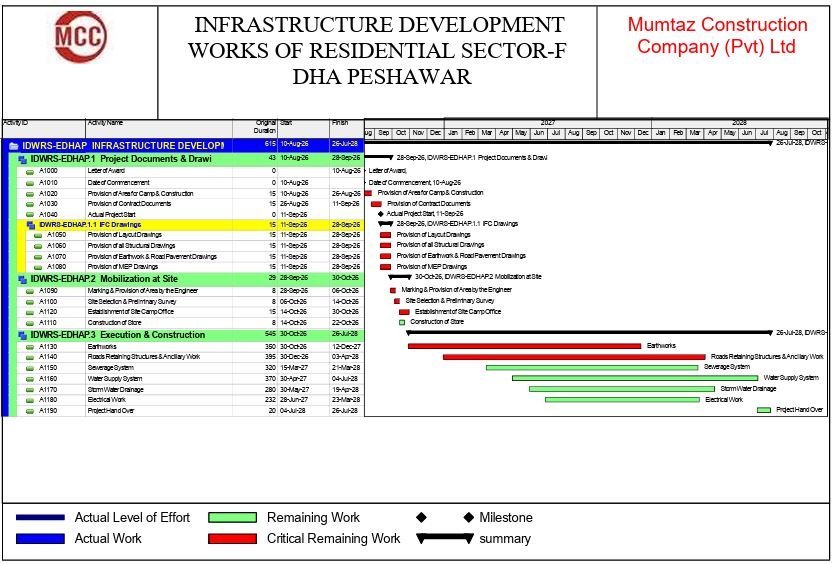The image size is (837, 564).
Task: Click activity name 'Provision of Contract Documents'
Action: point(129,204)
